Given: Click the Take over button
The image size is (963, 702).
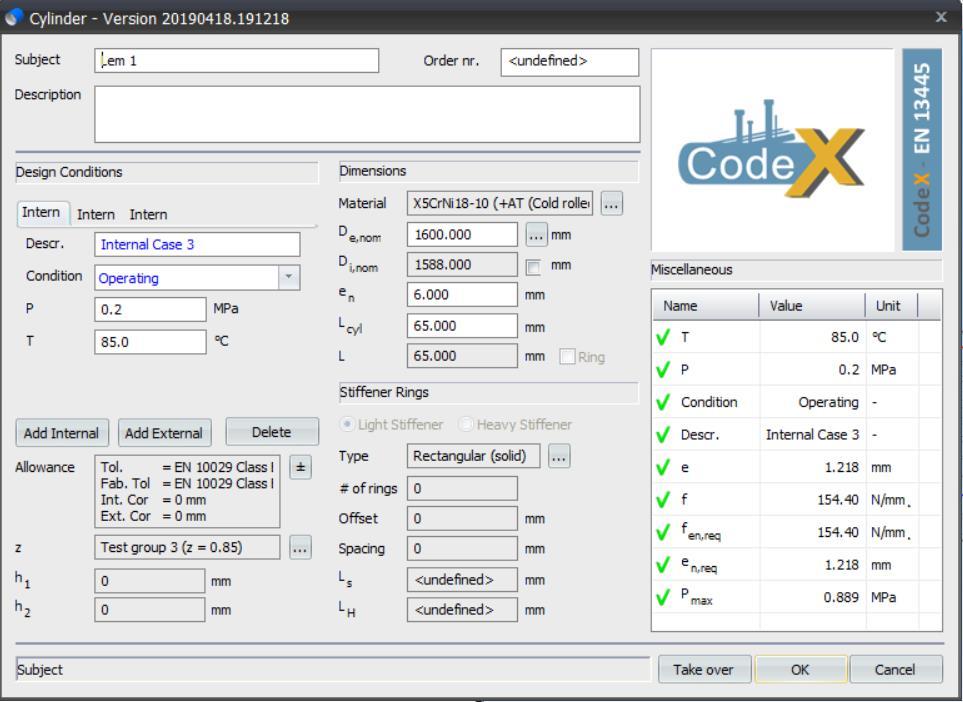Looking at the screenshot, I should [704, 669].
